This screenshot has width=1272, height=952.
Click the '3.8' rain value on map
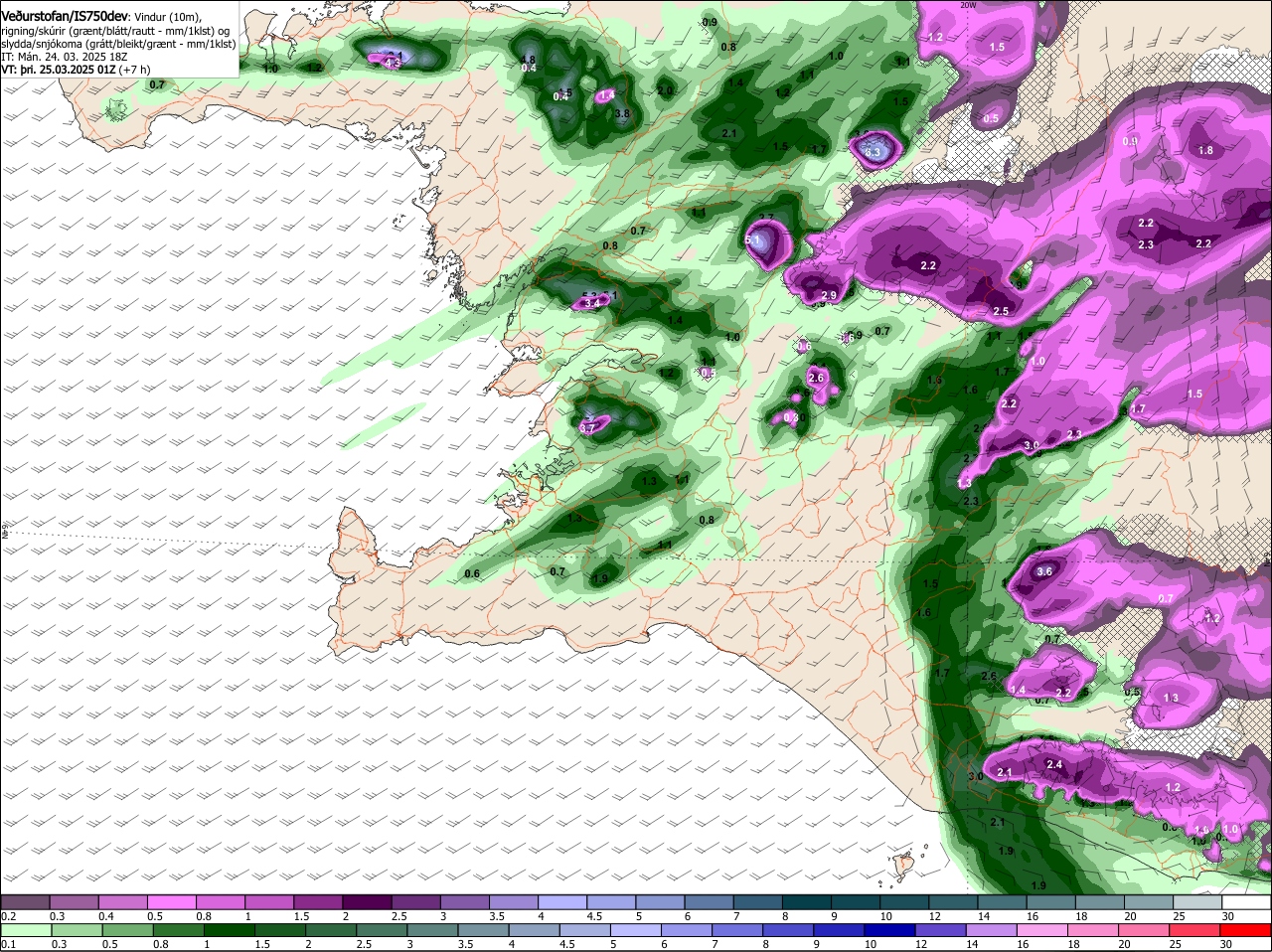point(623,114)
